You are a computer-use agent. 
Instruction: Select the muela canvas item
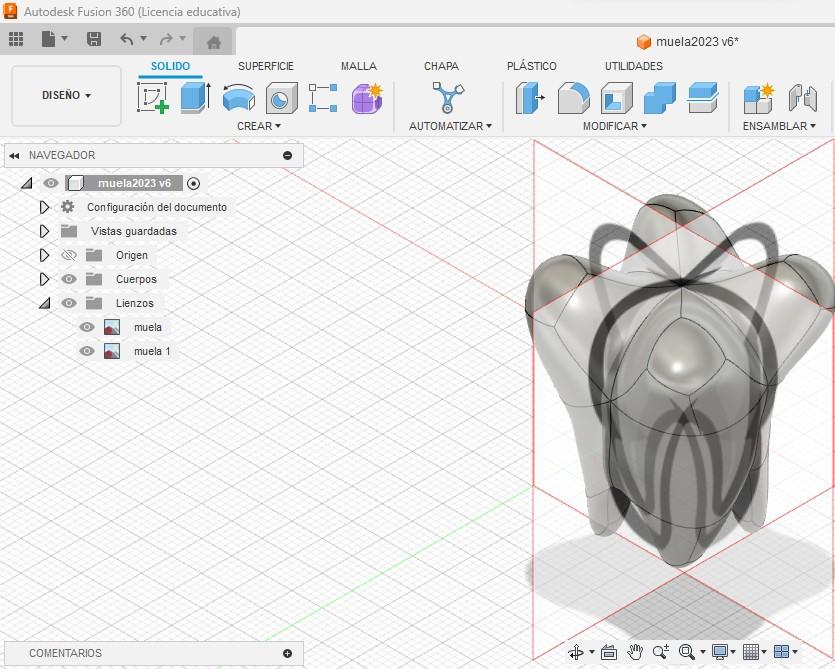(148, 327)
